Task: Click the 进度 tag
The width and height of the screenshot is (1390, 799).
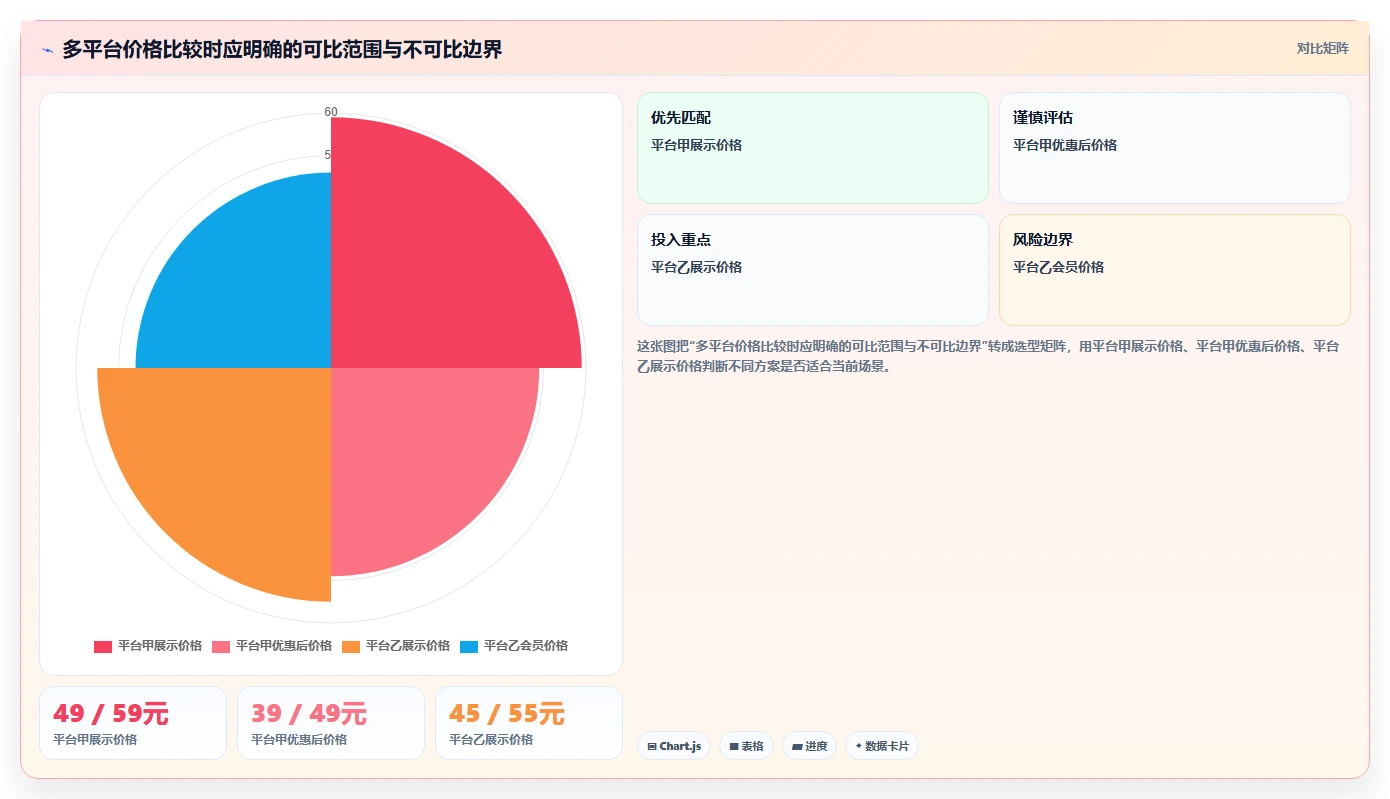Action: (x=809, y=746)
